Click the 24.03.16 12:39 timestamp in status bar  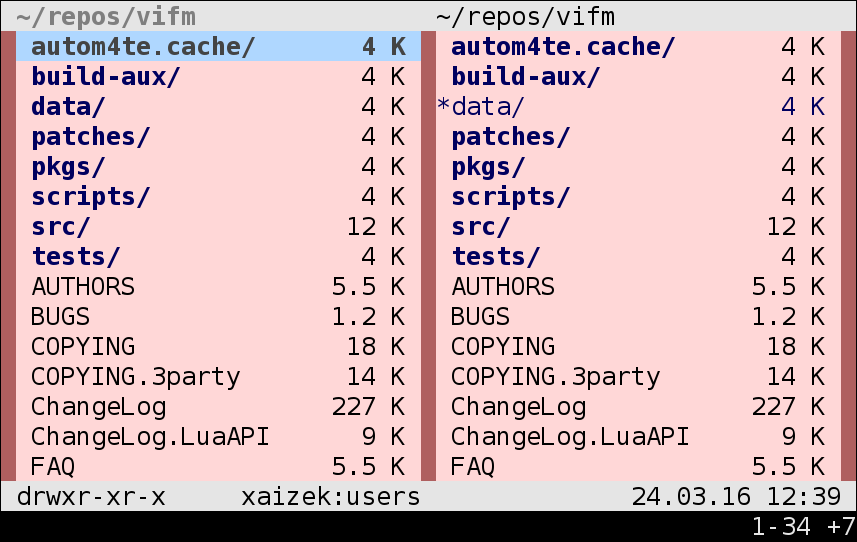click(x=736, y=497)
